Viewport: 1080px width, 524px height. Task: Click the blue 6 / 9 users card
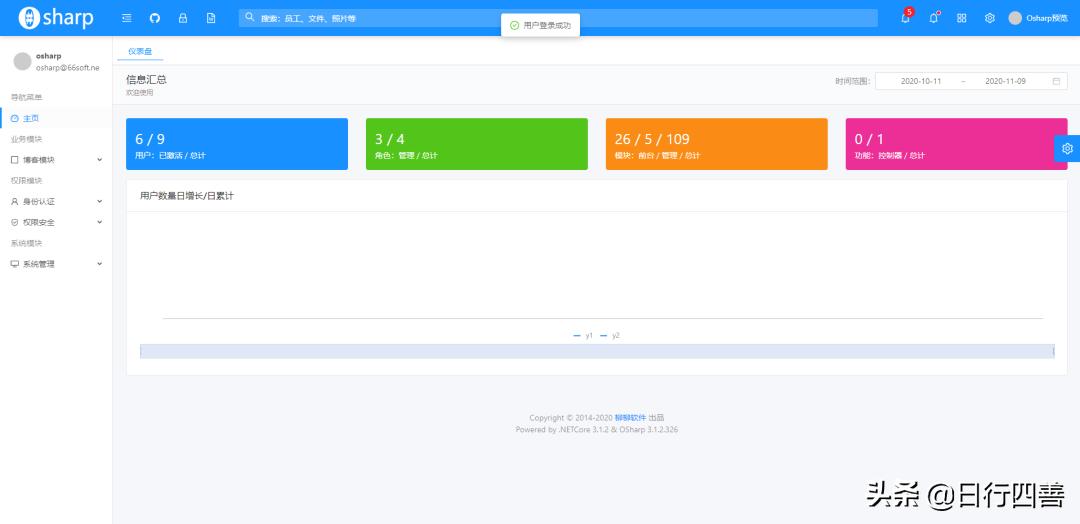[237, 144]
